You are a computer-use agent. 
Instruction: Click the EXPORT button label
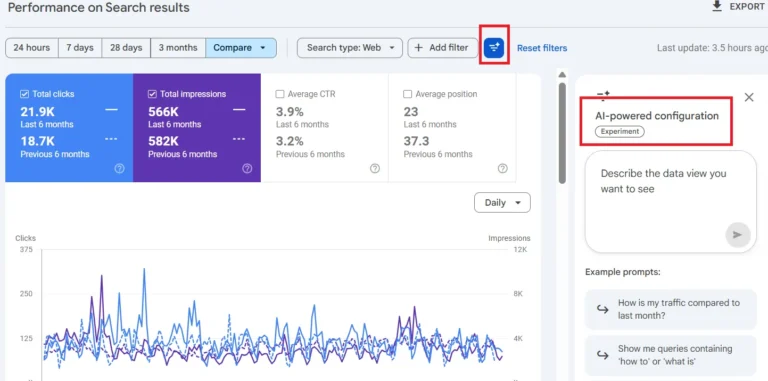[x=747, y=7]
